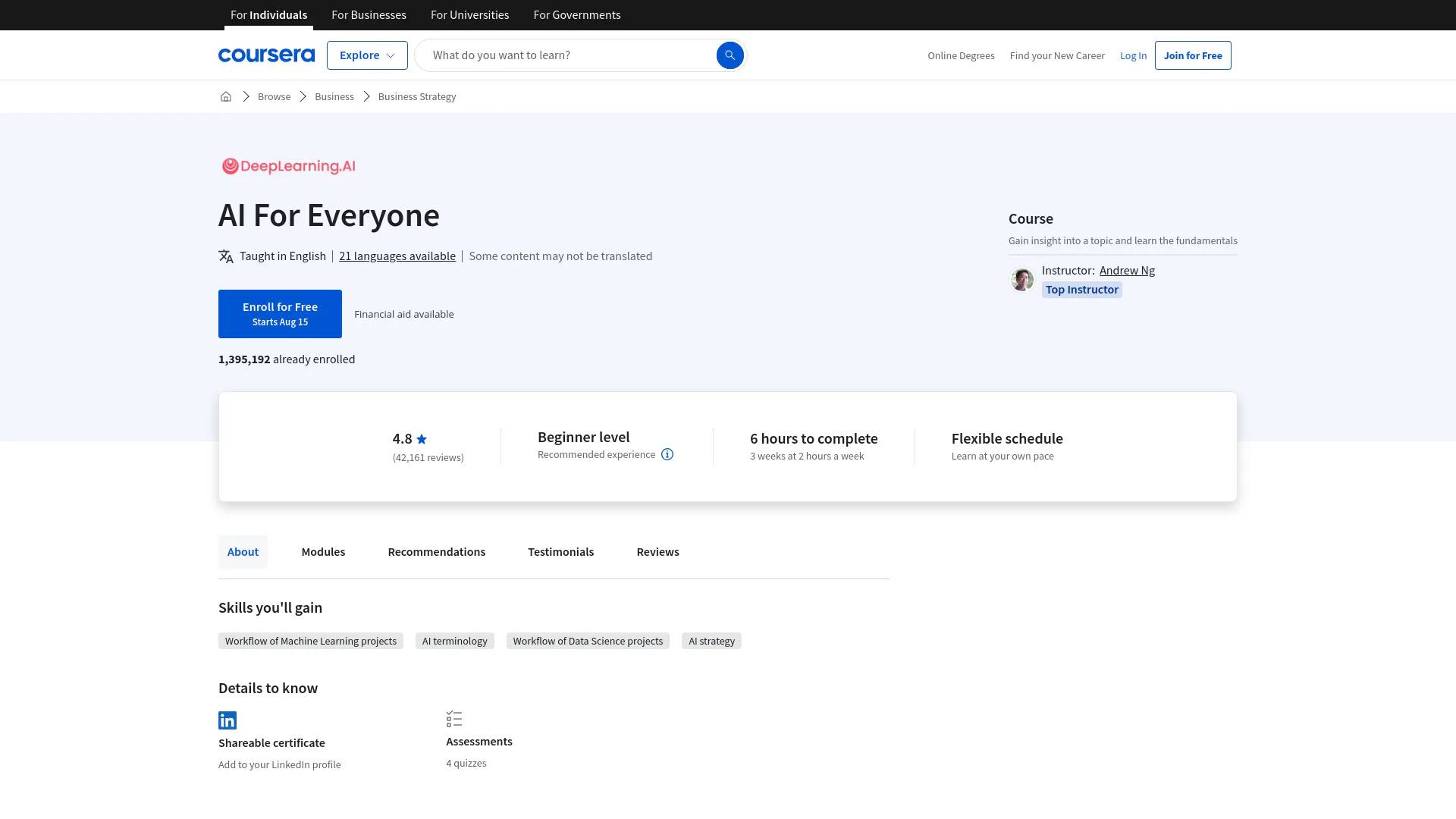1456x819 pixels.
Task: Switch to For Governments tab
Action: [x=577, y=15]
